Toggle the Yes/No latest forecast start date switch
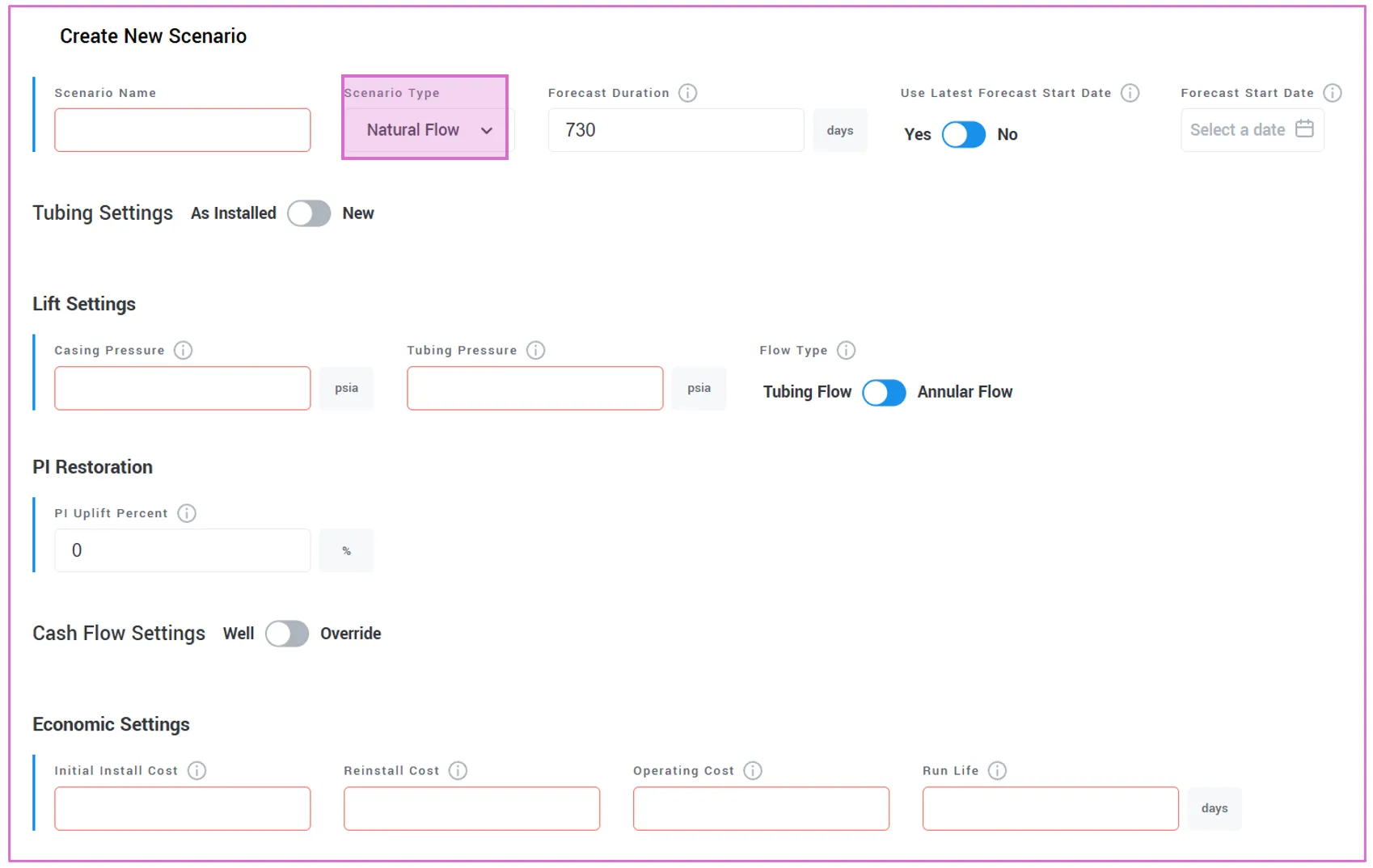 tap(963, 134)
